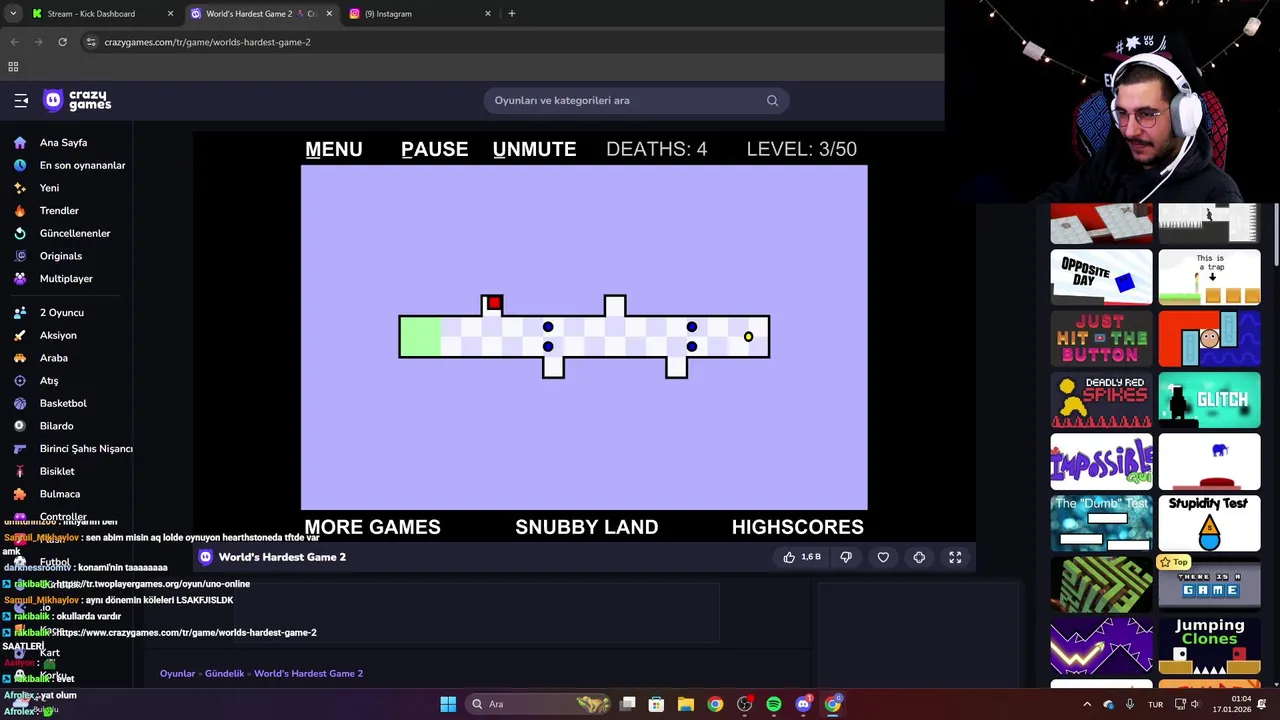Open Spotify from the taskbar
The height and width of the screenshot is (720, 1280).
[x=774, y=704]
